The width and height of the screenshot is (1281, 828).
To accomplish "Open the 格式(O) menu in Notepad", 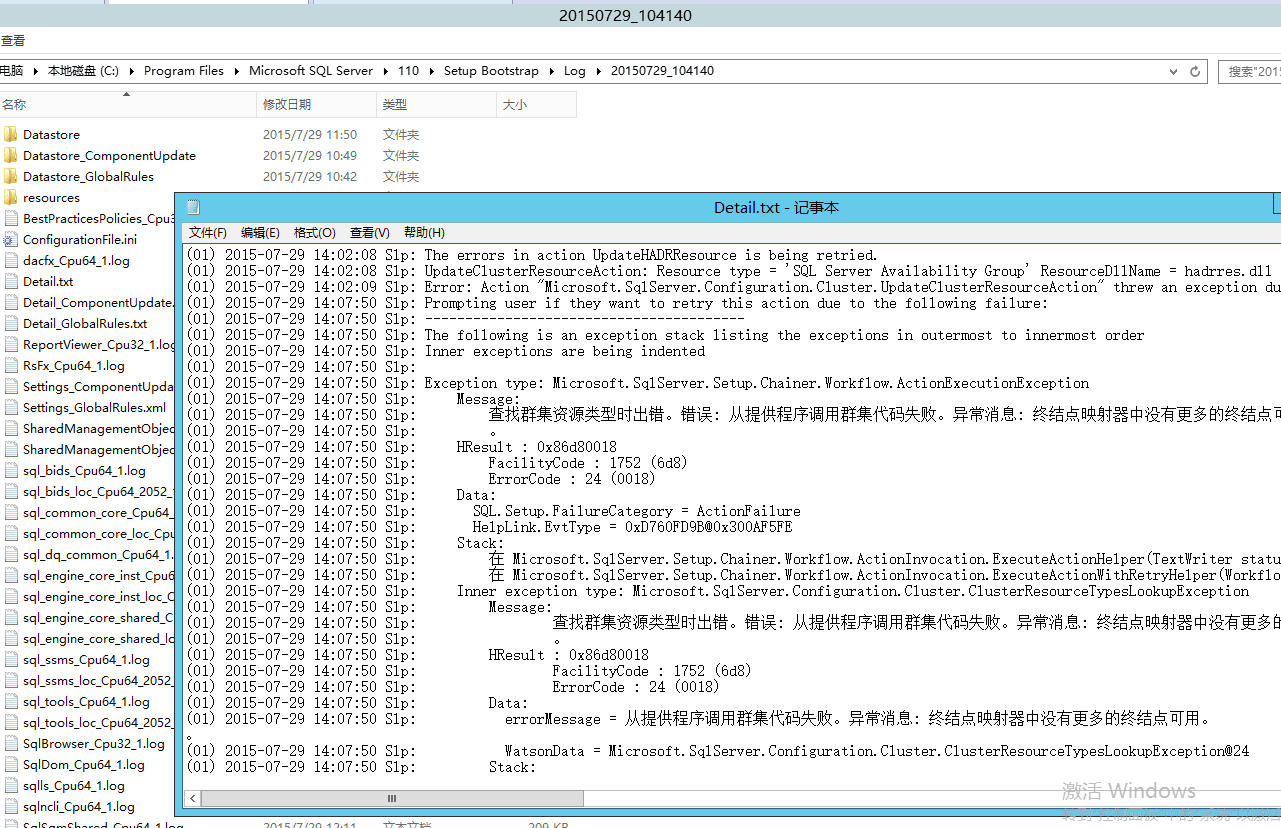I will click(313, 232).
